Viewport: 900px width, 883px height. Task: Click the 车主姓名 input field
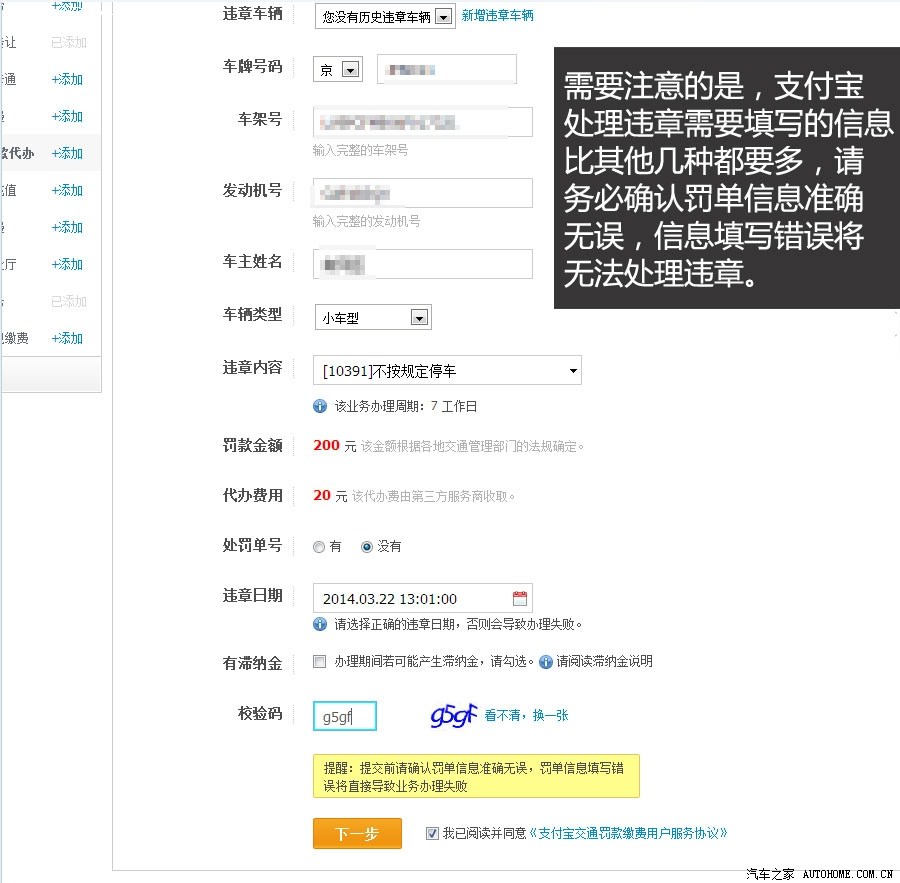coord(422,264)
